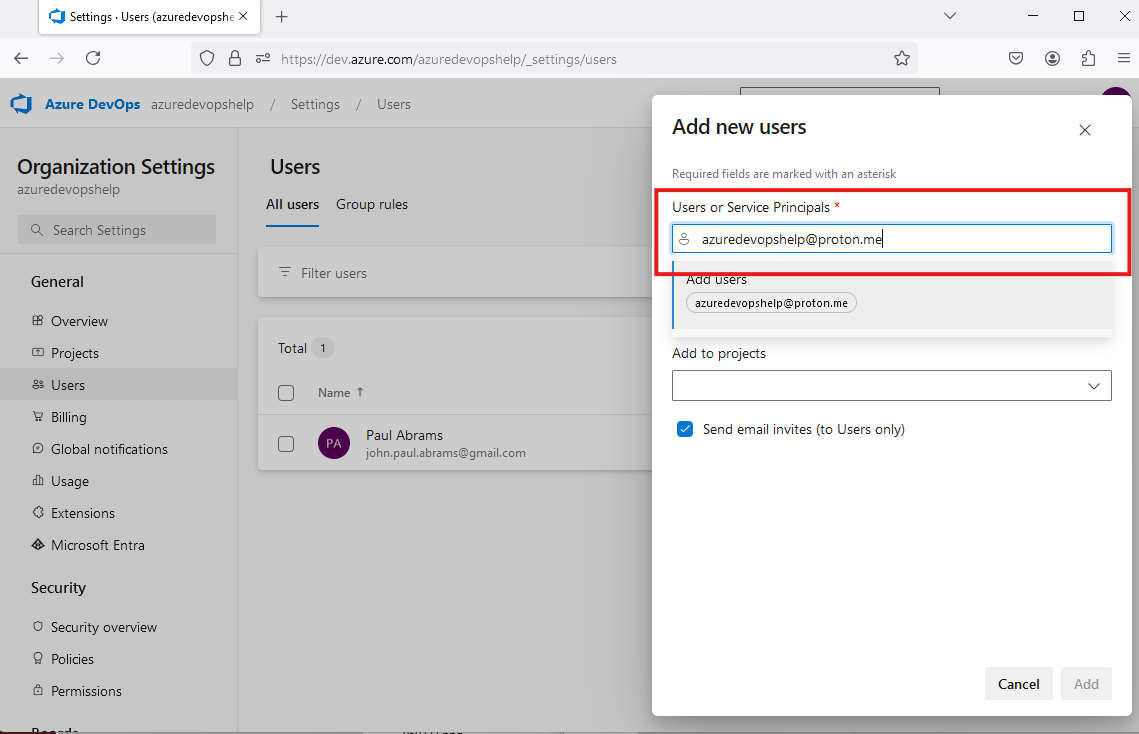This screenshot has width=1139, height=734.
Task: Click the Policies lightbulb icon
Action: [x=38, y=658]
